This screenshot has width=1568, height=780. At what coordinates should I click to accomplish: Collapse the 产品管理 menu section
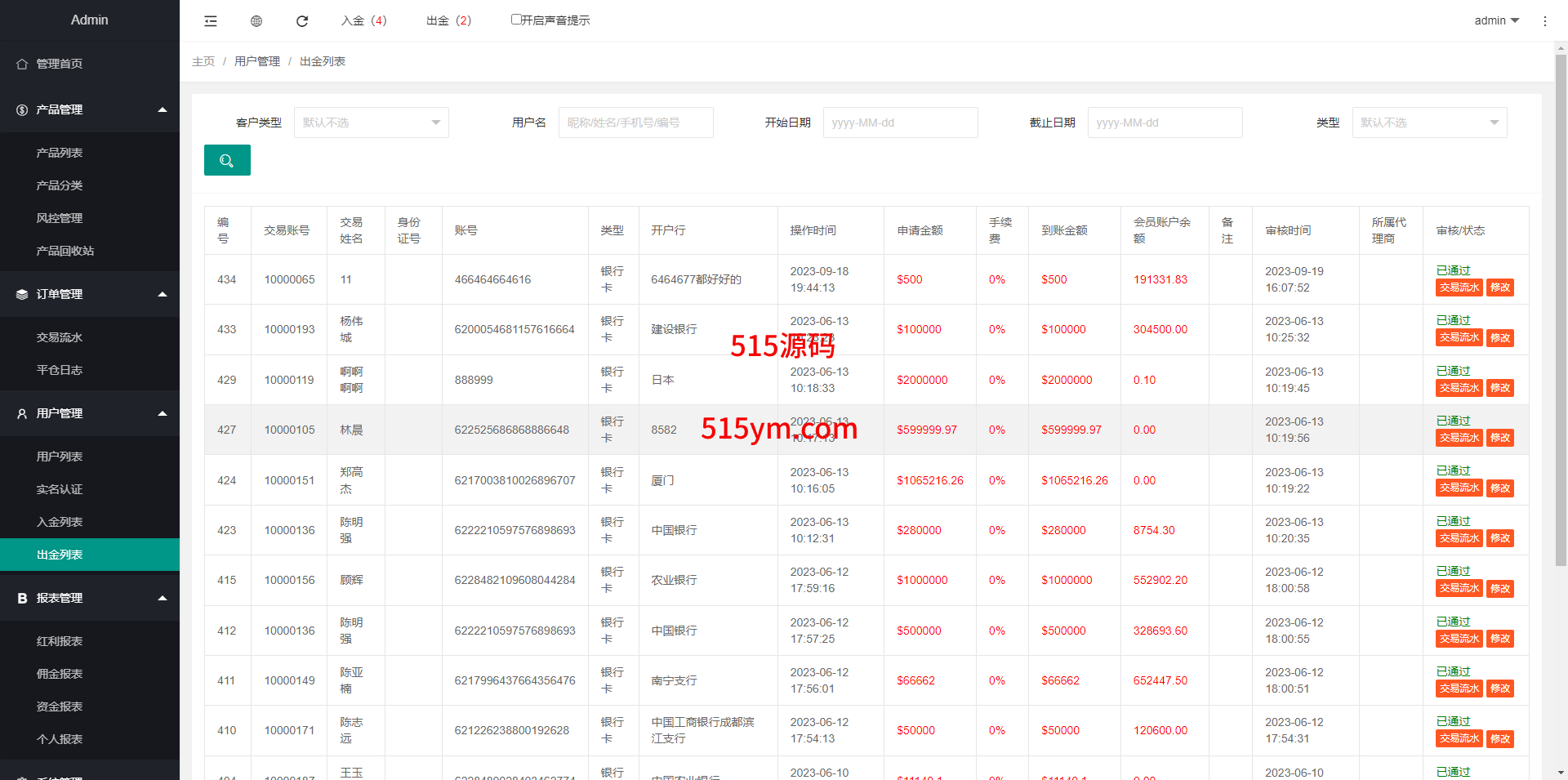[x=163, y=109]
